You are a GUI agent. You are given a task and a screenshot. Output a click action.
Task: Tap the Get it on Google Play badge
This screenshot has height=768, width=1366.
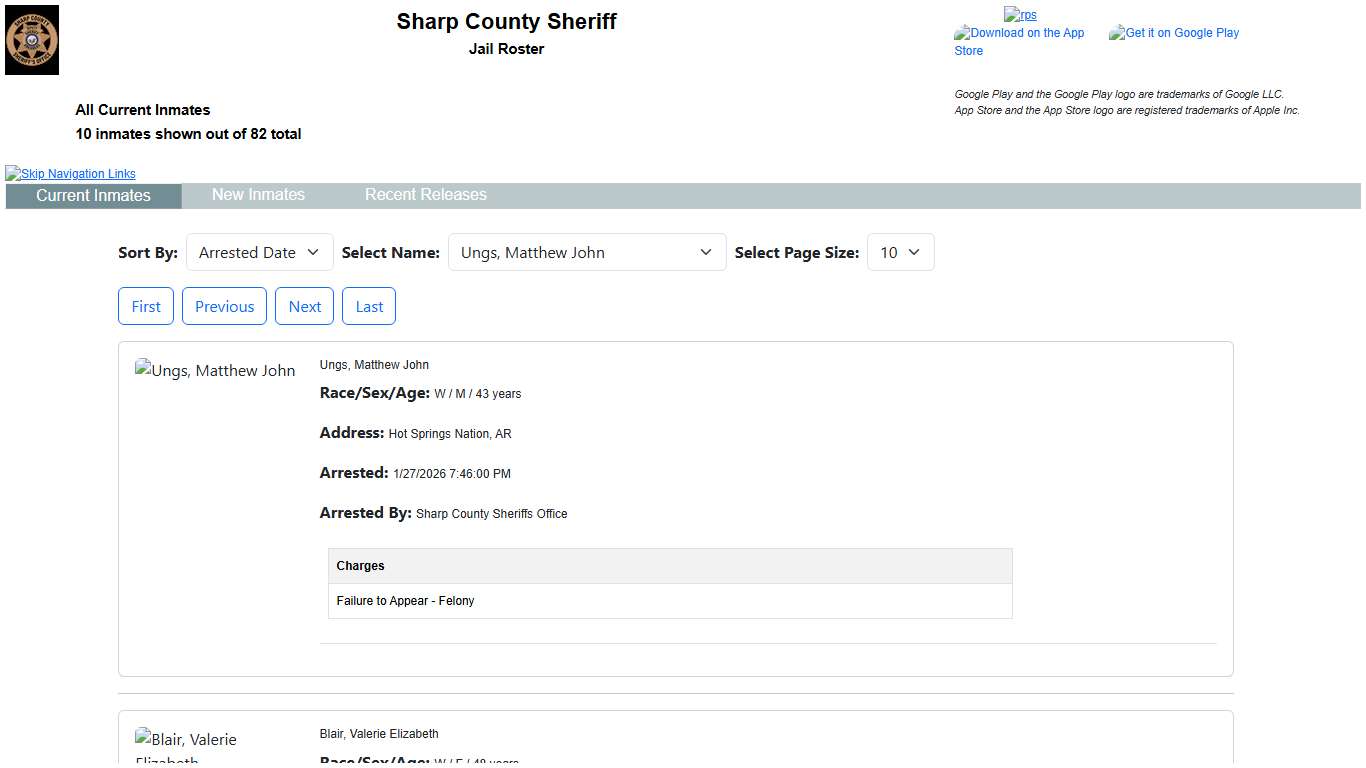point(1174,33)
